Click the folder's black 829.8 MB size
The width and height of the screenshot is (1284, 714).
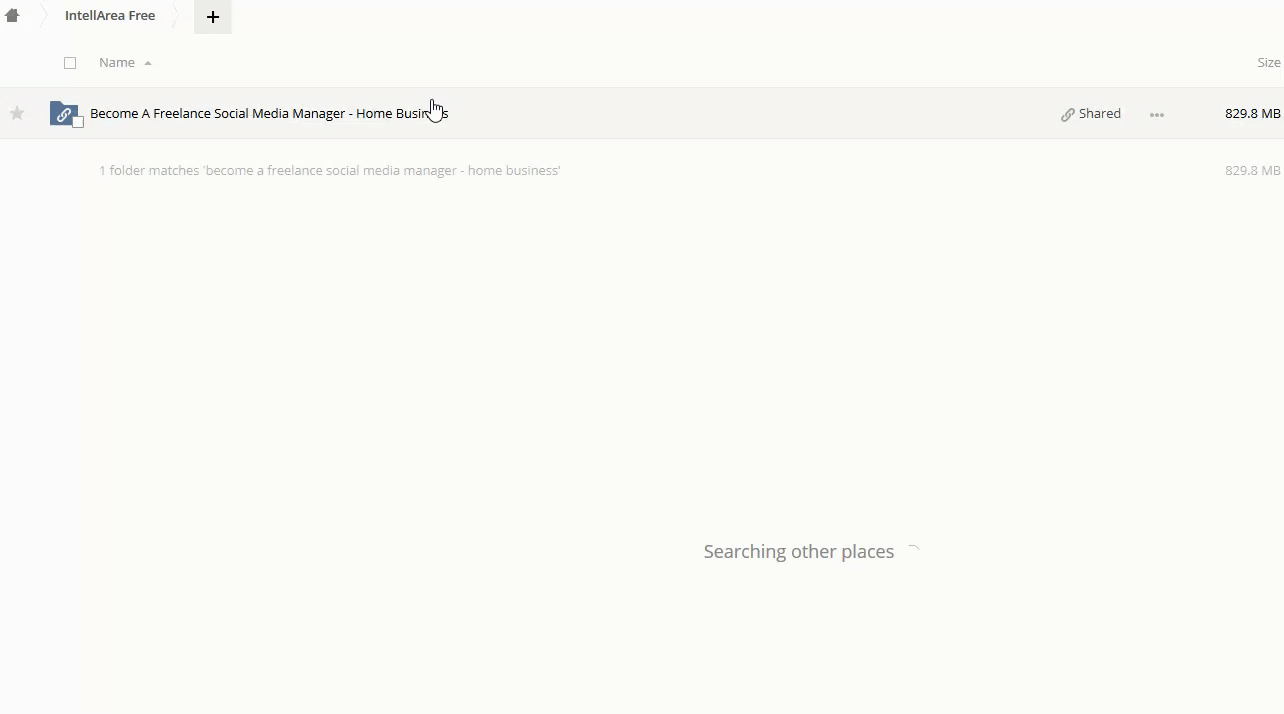pyautogui.click(x=1252, y=114)
